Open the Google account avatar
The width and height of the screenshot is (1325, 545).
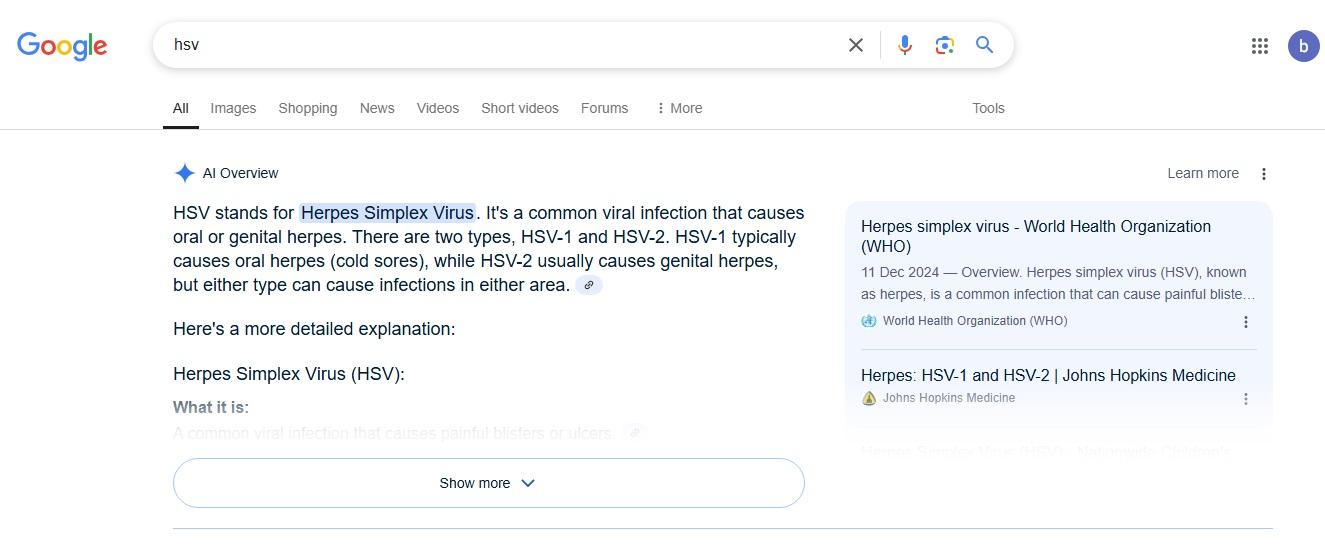(x=1303, y=46)
